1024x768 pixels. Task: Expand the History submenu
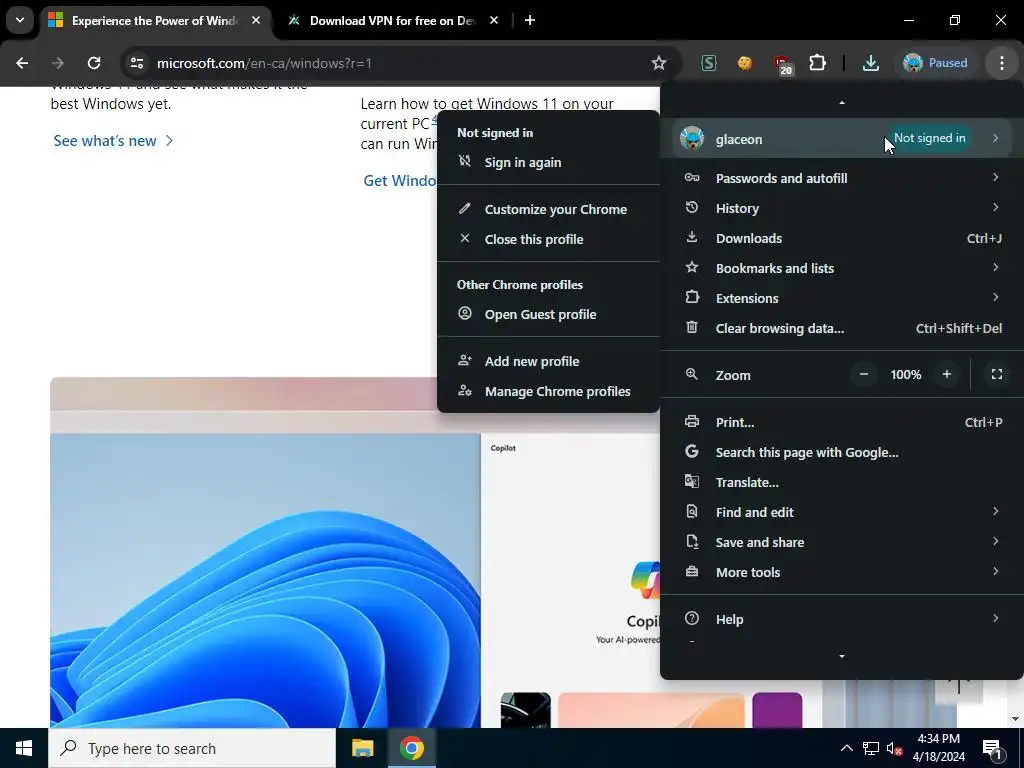(x=842, y=208)
